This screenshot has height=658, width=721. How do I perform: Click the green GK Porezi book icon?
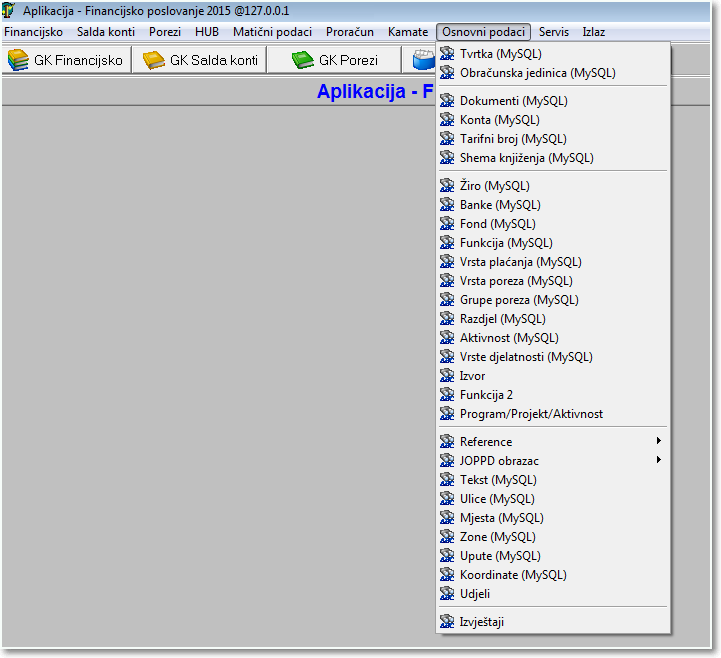tap(302, 60)
